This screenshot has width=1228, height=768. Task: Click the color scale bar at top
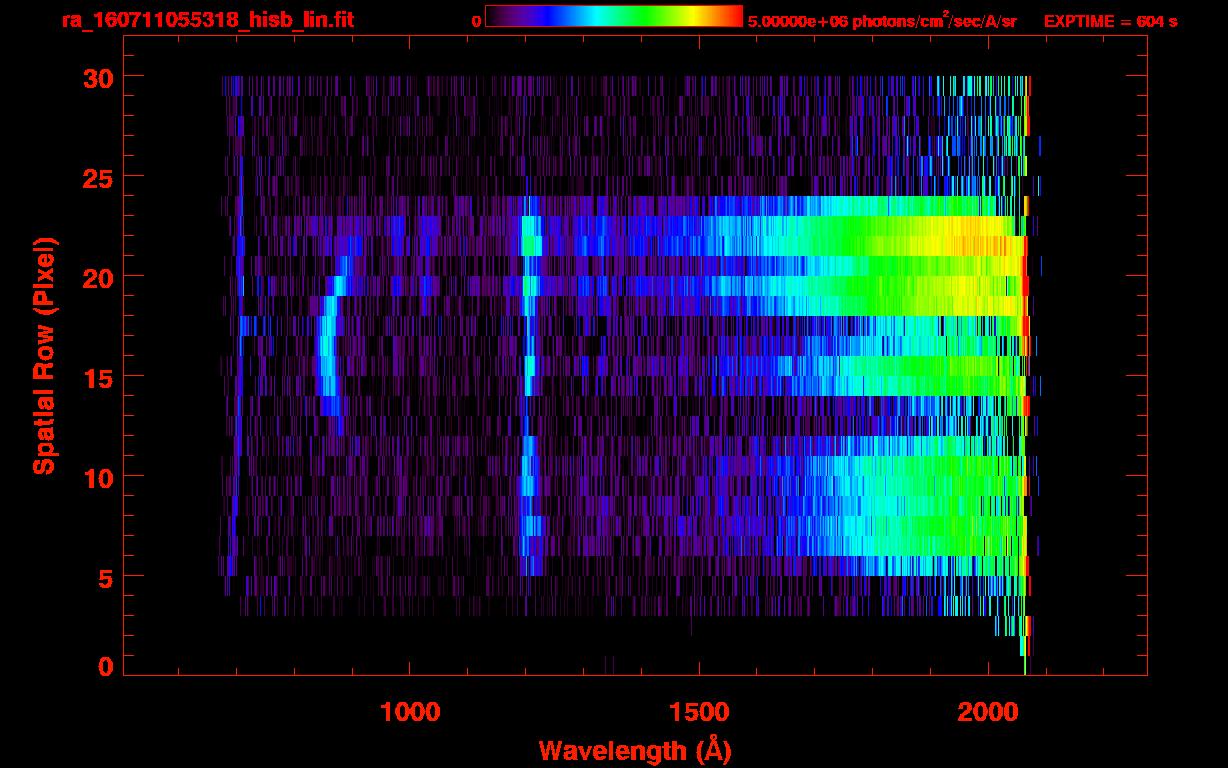tap(613, 17)
